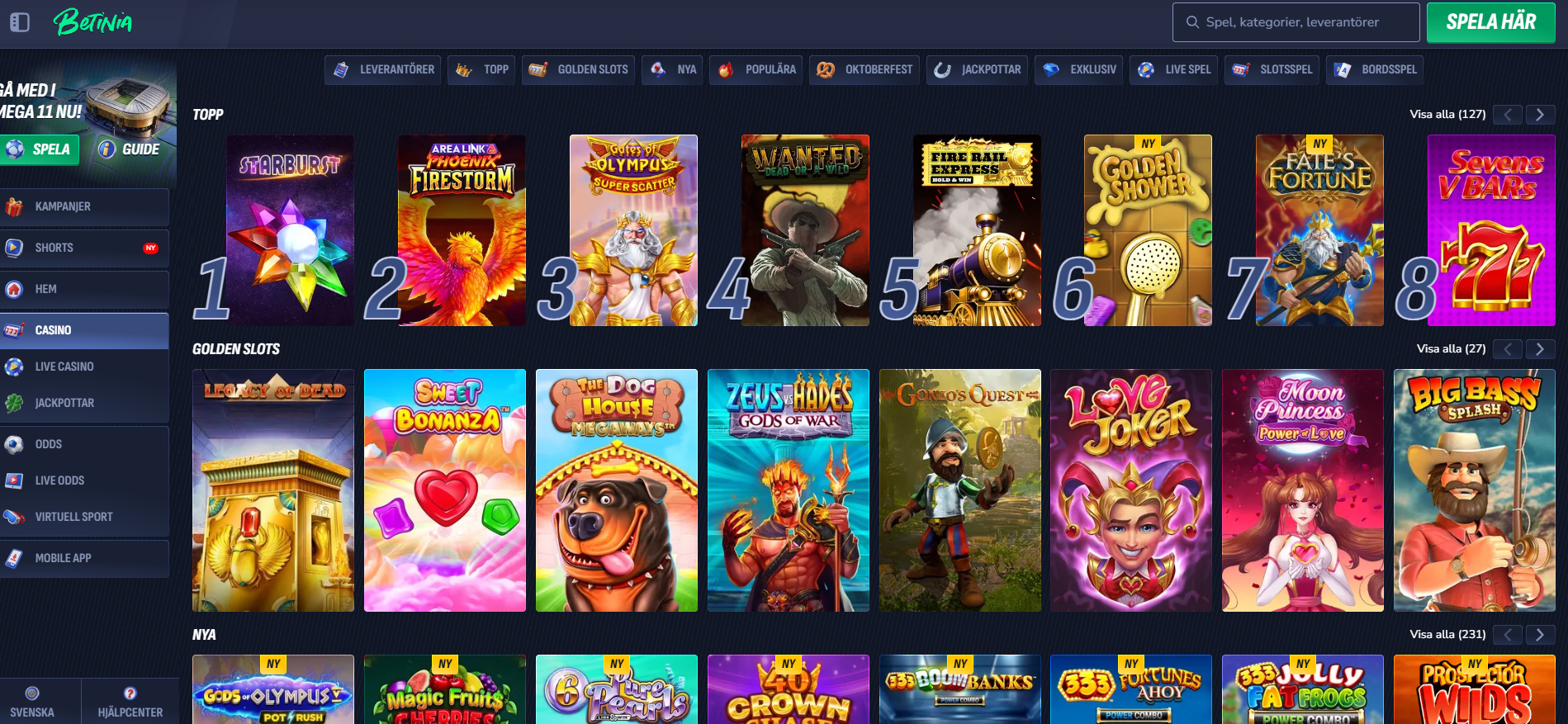Click the search magnifier icon
The height and width of the screenshot is (724, 1568).
click(1192, 22)
